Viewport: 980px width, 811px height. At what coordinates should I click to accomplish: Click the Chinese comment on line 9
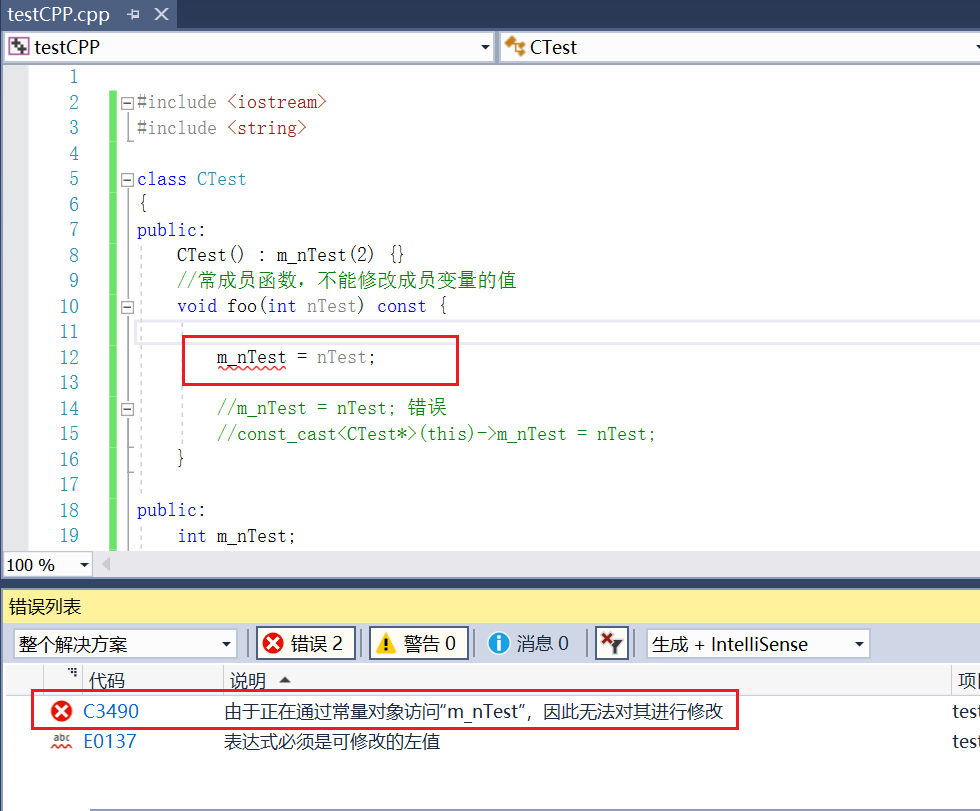(x=347, y=280)
